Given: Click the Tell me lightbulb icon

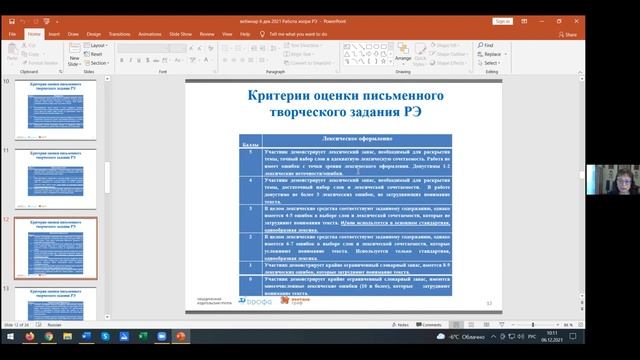Looking at the screenshot, I should coord(262,34).
